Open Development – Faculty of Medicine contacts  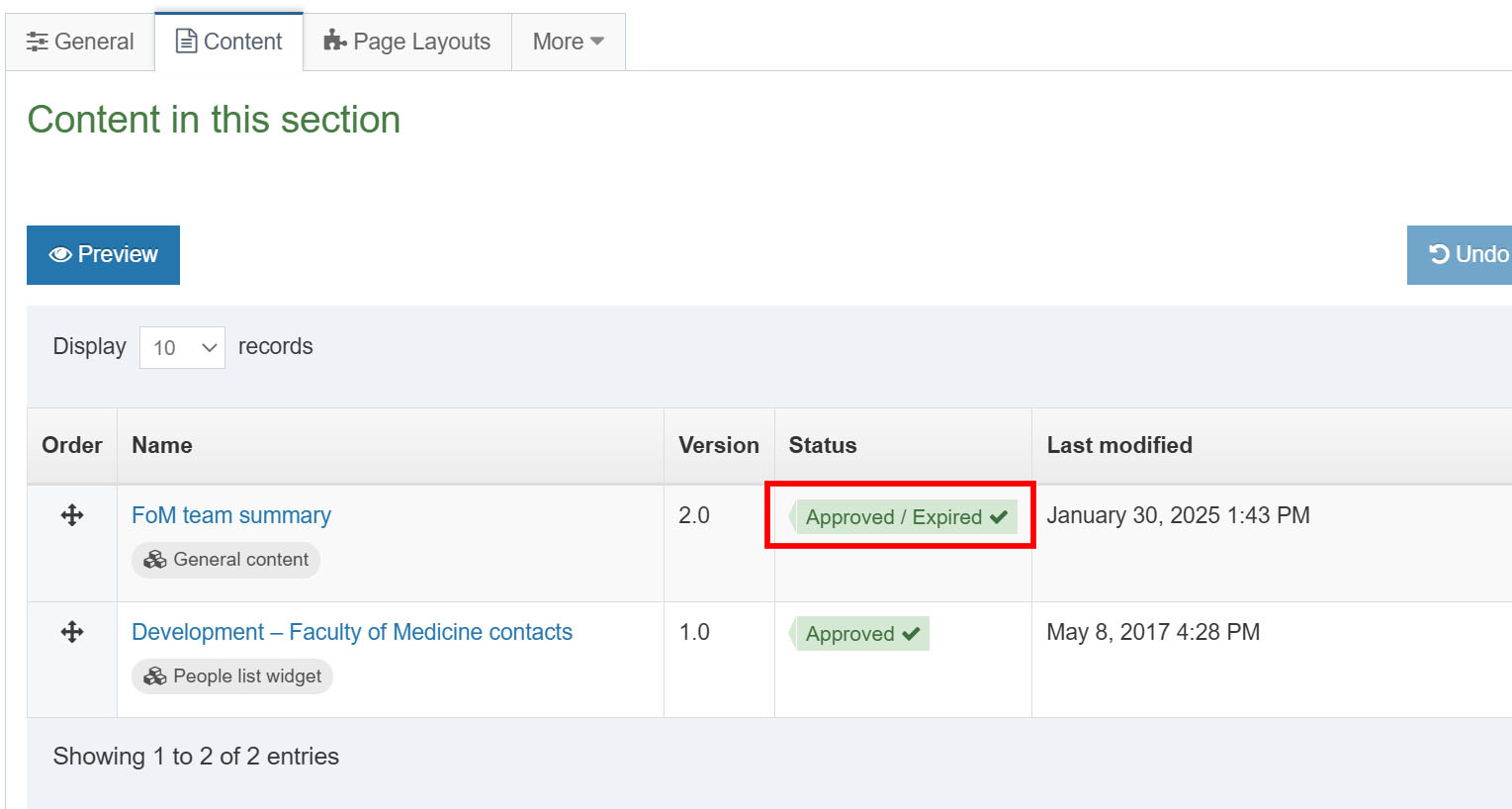352,632
